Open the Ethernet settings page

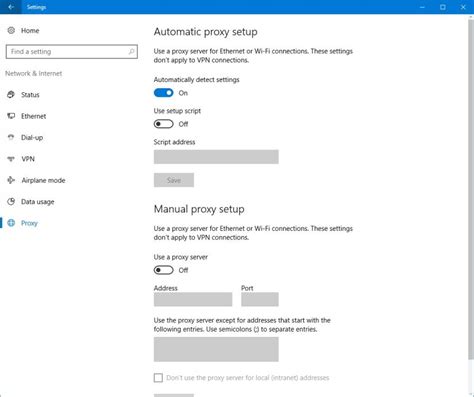point(34,116)
